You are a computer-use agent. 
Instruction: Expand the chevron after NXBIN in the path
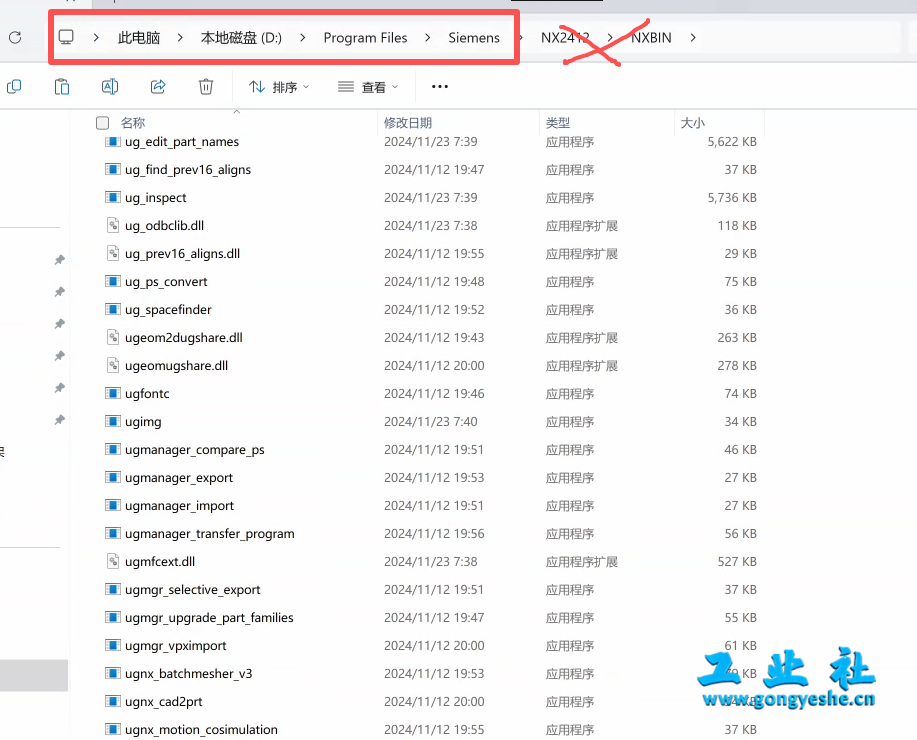tap(694, 38)
